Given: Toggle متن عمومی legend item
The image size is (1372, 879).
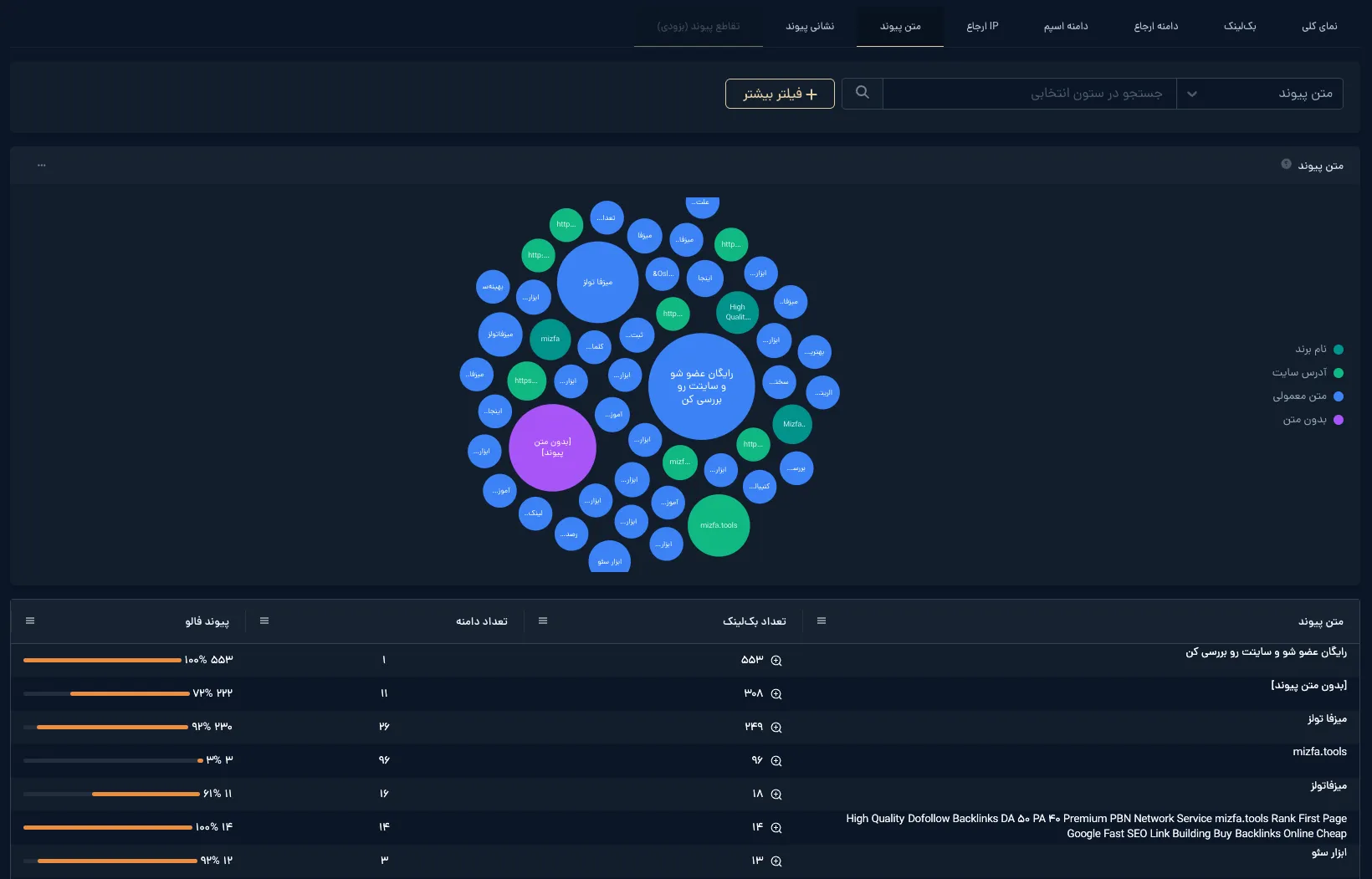Looking at the screenshot, I should (x=1308, y=396).
